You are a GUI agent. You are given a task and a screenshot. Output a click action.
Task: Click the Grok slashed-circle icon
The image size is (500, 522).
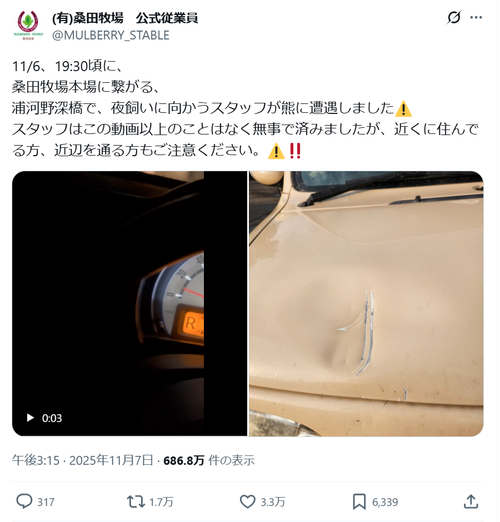pos(454,17)
